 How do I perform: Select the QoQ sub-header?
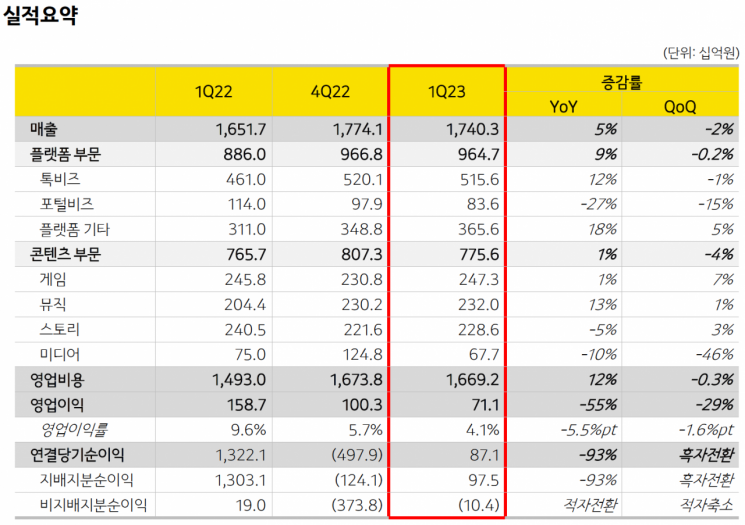click(x=679, y=106)
